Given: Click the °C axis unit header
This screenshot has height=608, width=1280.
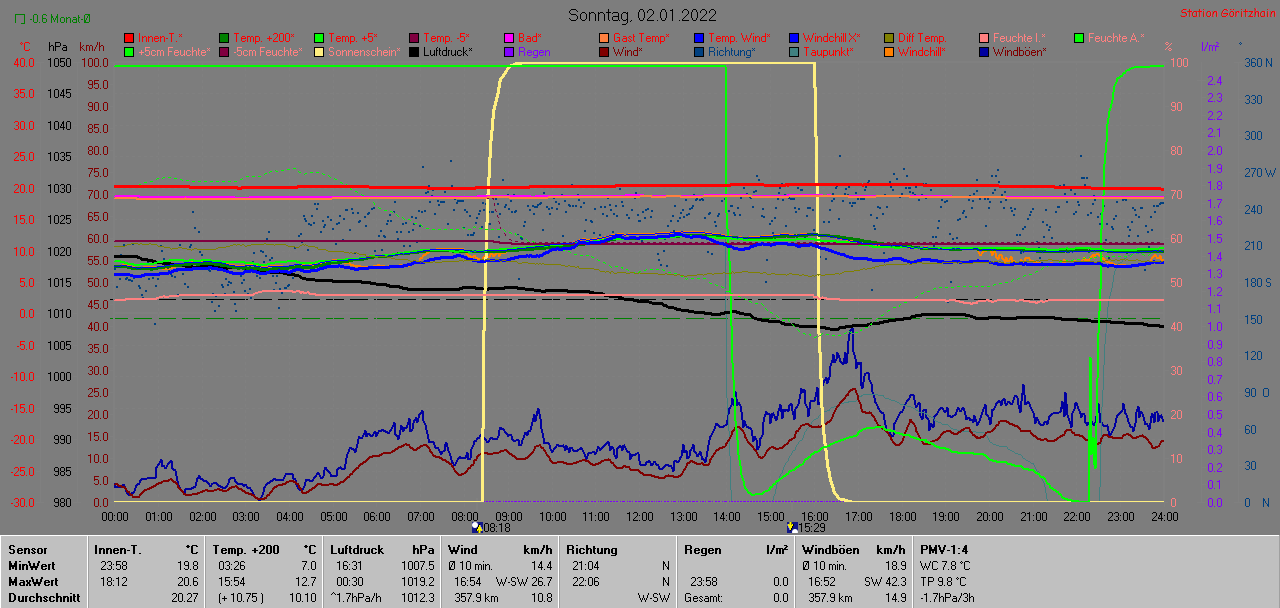Looking at the screenshot, I should (x=25, y=47).
